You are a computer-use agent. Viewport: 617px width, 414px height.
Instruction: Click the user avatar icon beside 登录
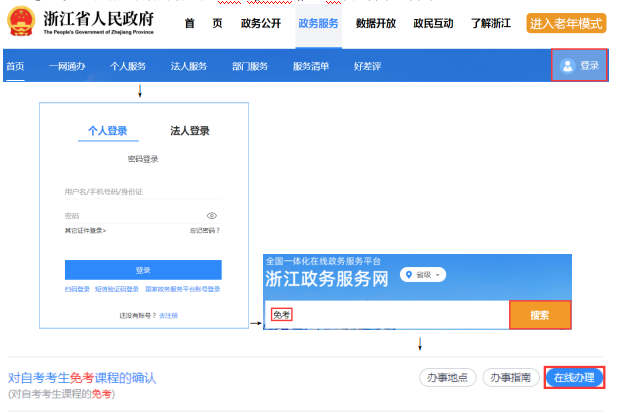(568, 66)
